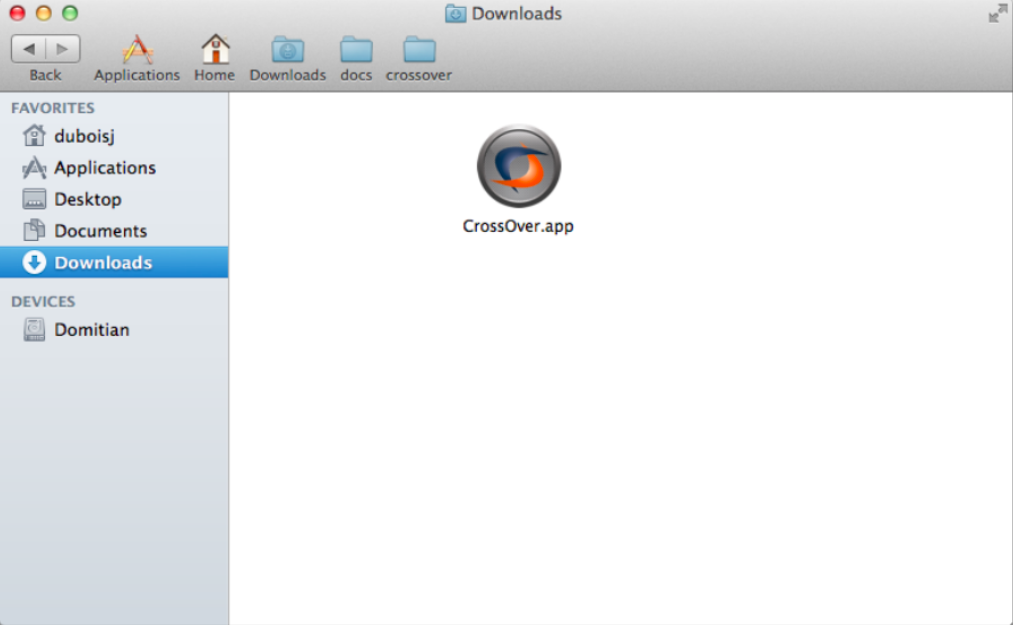Open the Downloads folder icon in toolbar

click(287, 50)
